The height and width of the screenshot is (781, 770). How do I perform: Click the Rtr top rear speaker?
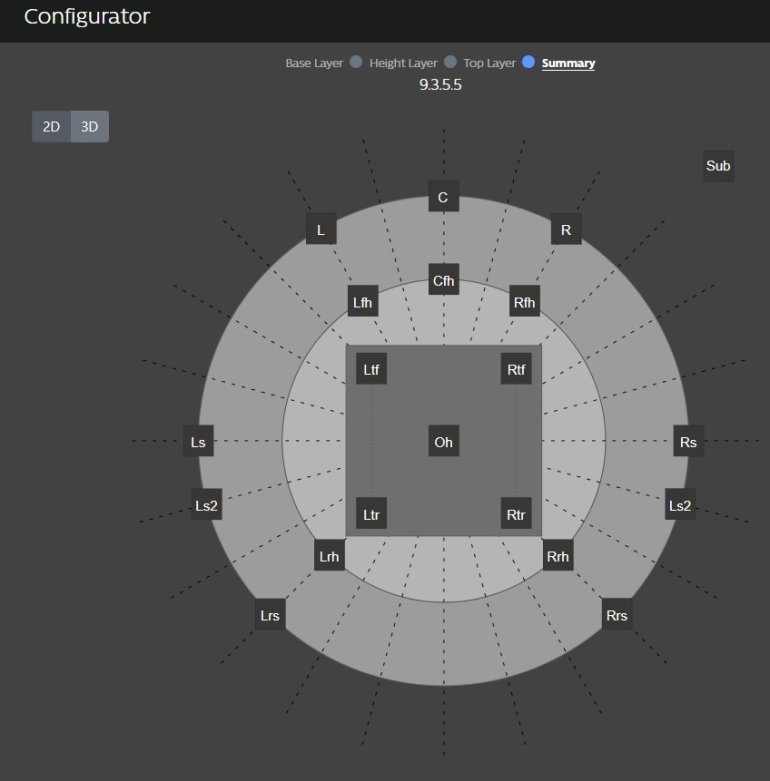[x=516, y=516]
